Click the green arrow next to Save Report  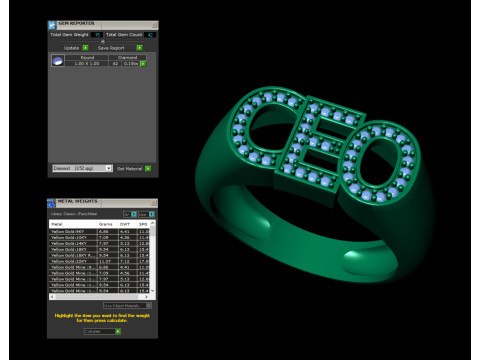pyautogui.click(x=140, y=48)
